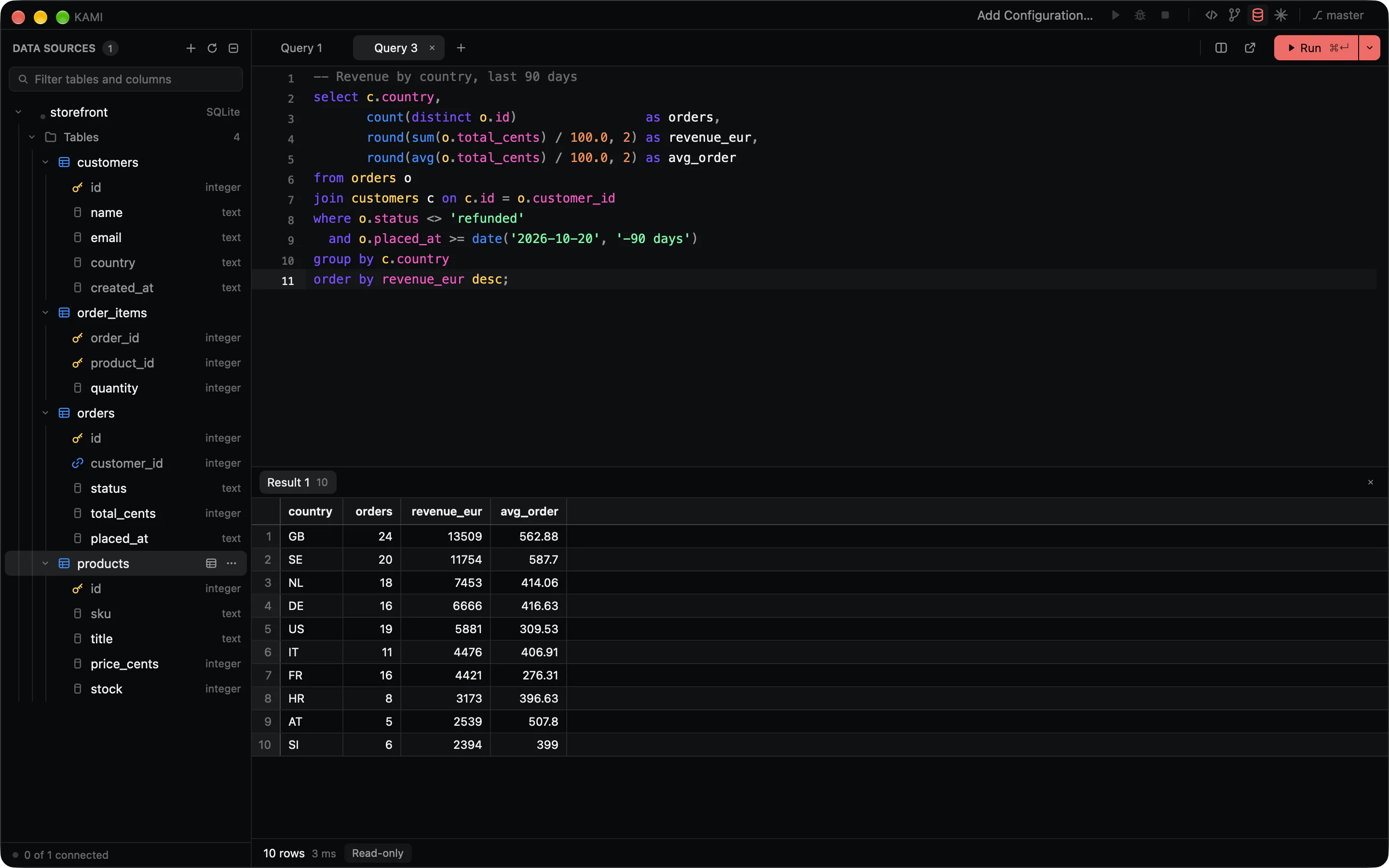
Task: Open table view icon on products
Action: click(211, 563)
